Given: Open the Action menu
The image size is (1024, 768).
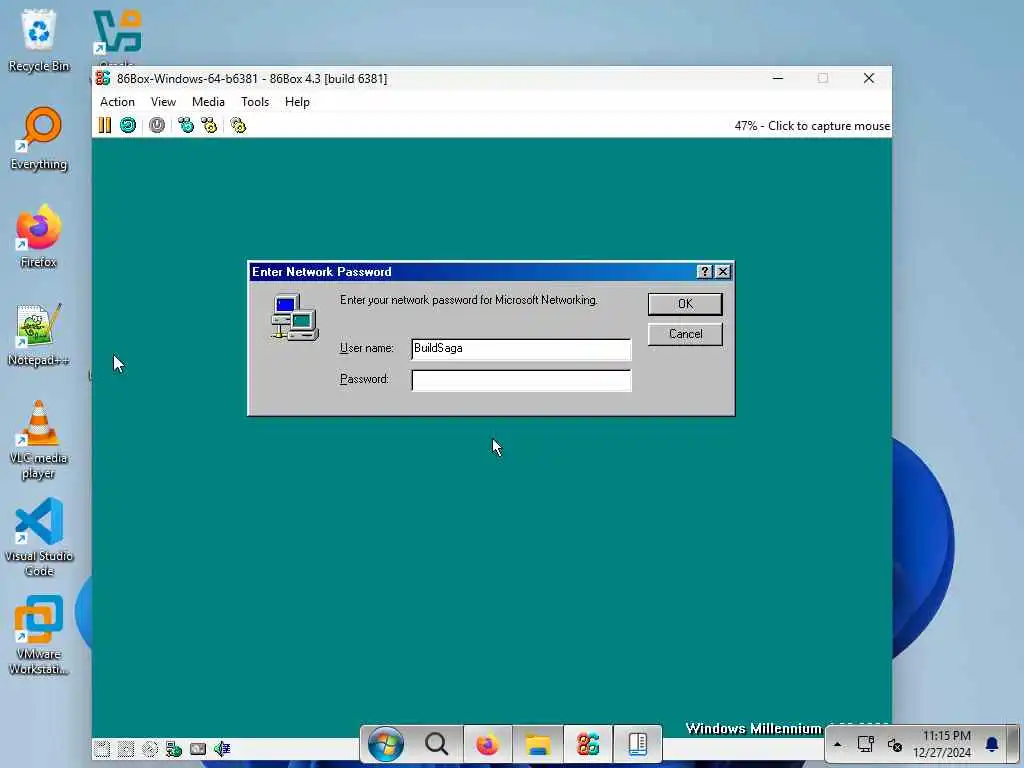Looking at the screenshot, I should coord(118,102).
